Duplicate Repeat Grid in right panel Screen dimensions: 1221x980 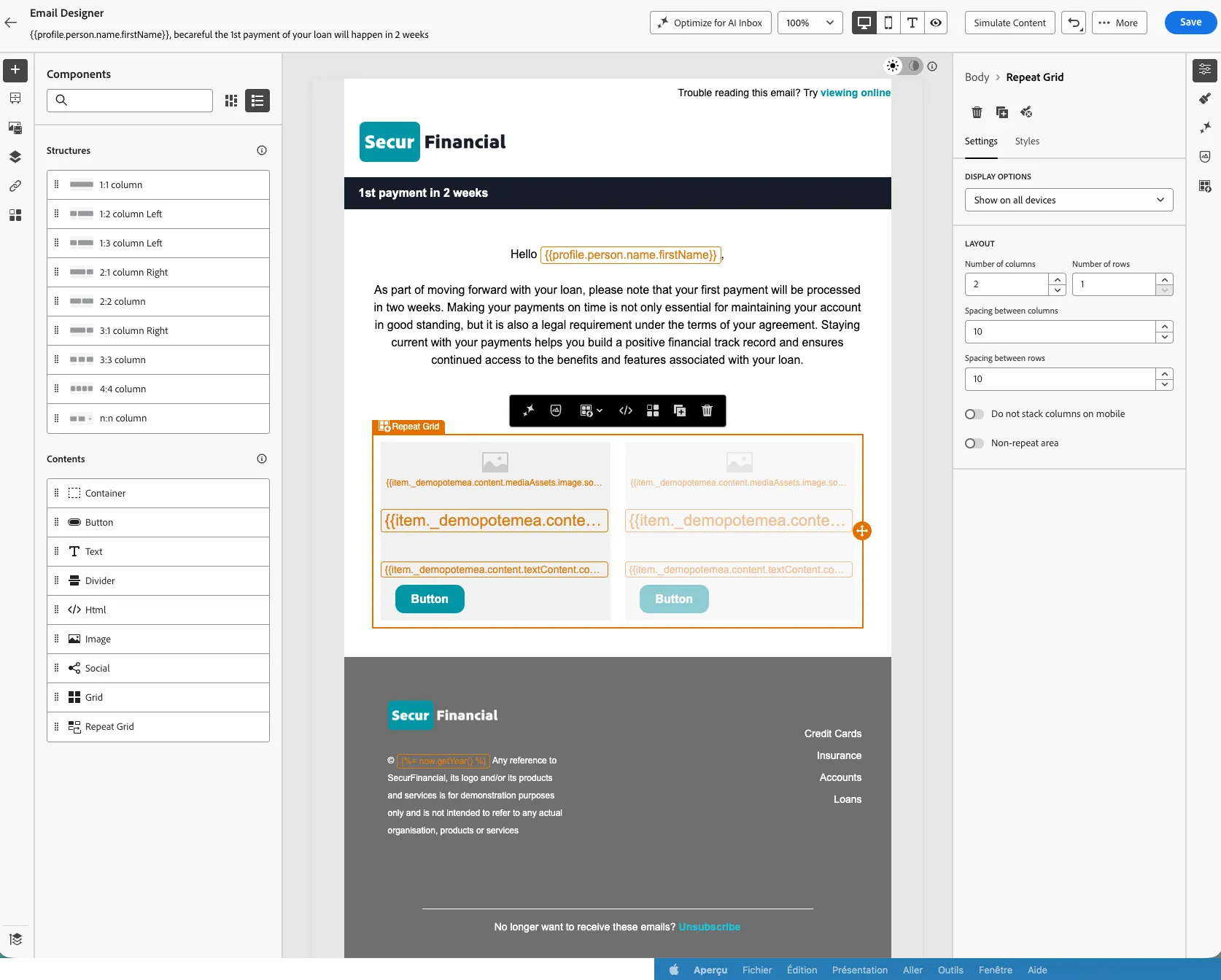point(1001,112)
